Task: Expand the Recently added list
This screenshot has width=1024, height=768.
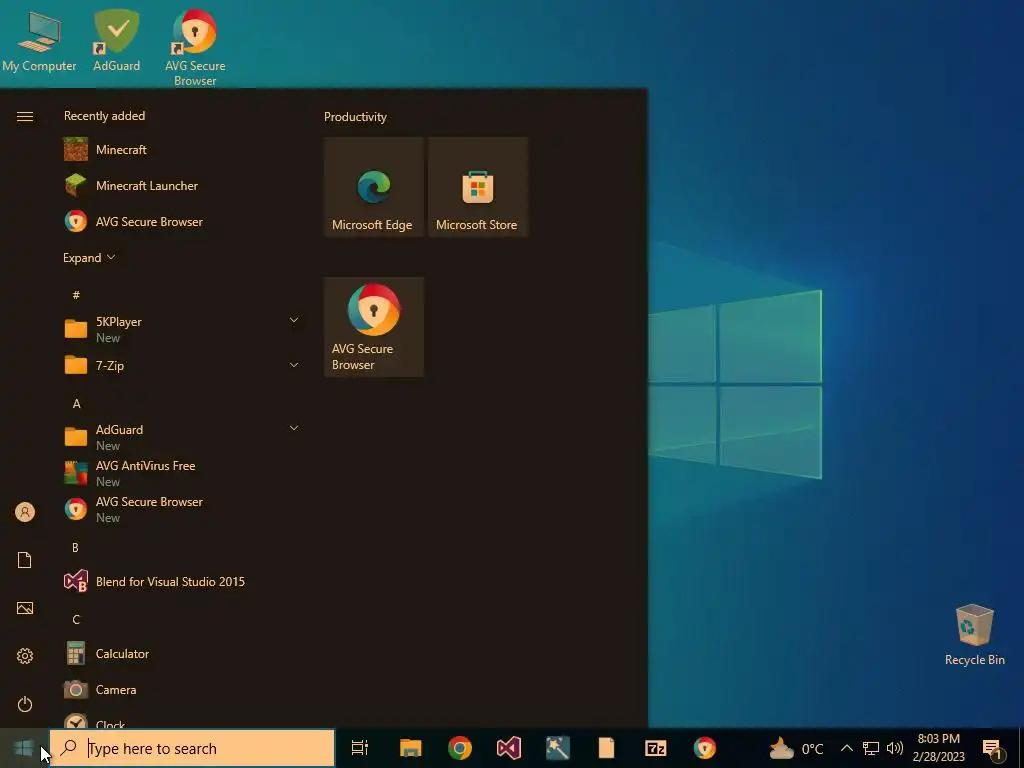Action: click(x=89, y=257)
